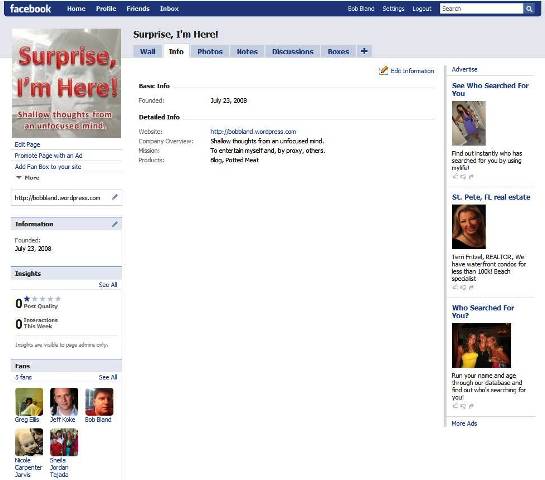Click Edit Page link
This screenshot has width=545, height=480.
click(27, 144)
